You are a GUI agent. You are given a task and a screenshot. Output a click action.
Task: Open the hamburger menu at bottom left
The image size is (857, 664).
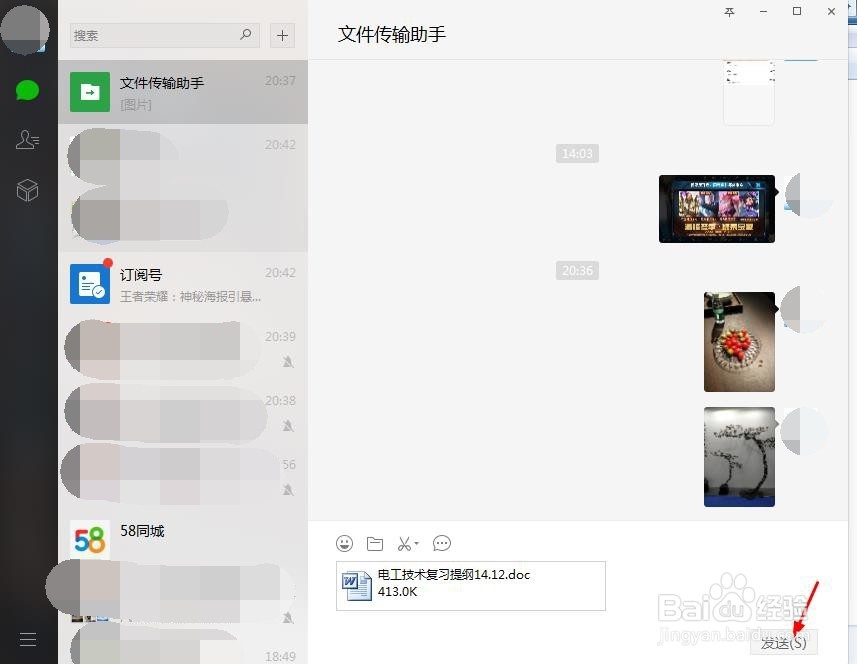pos(27,639)
